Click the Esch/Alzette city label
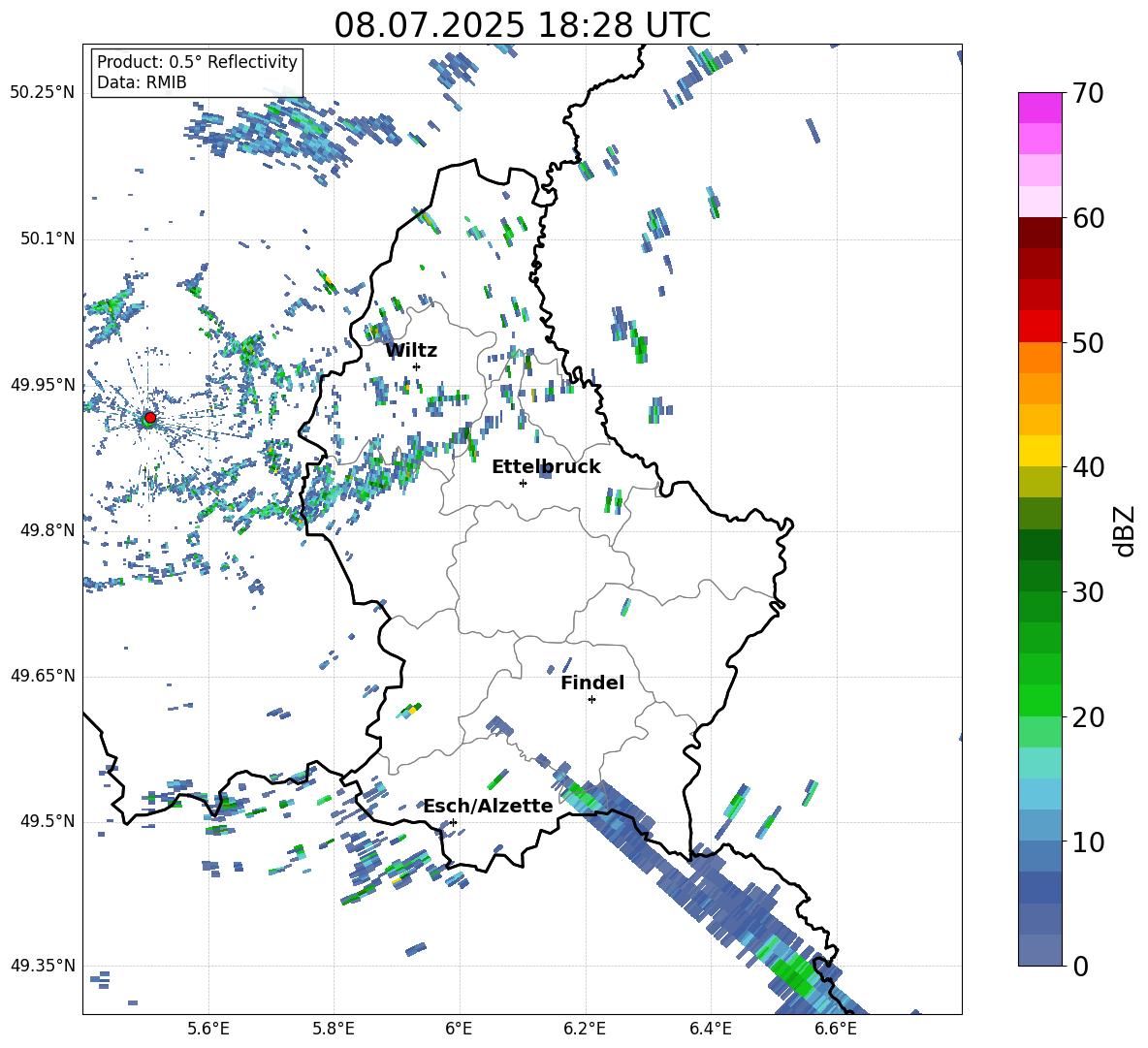Screen dimensions: 1148x1048 pyautogui.click(x=488, y=807)
